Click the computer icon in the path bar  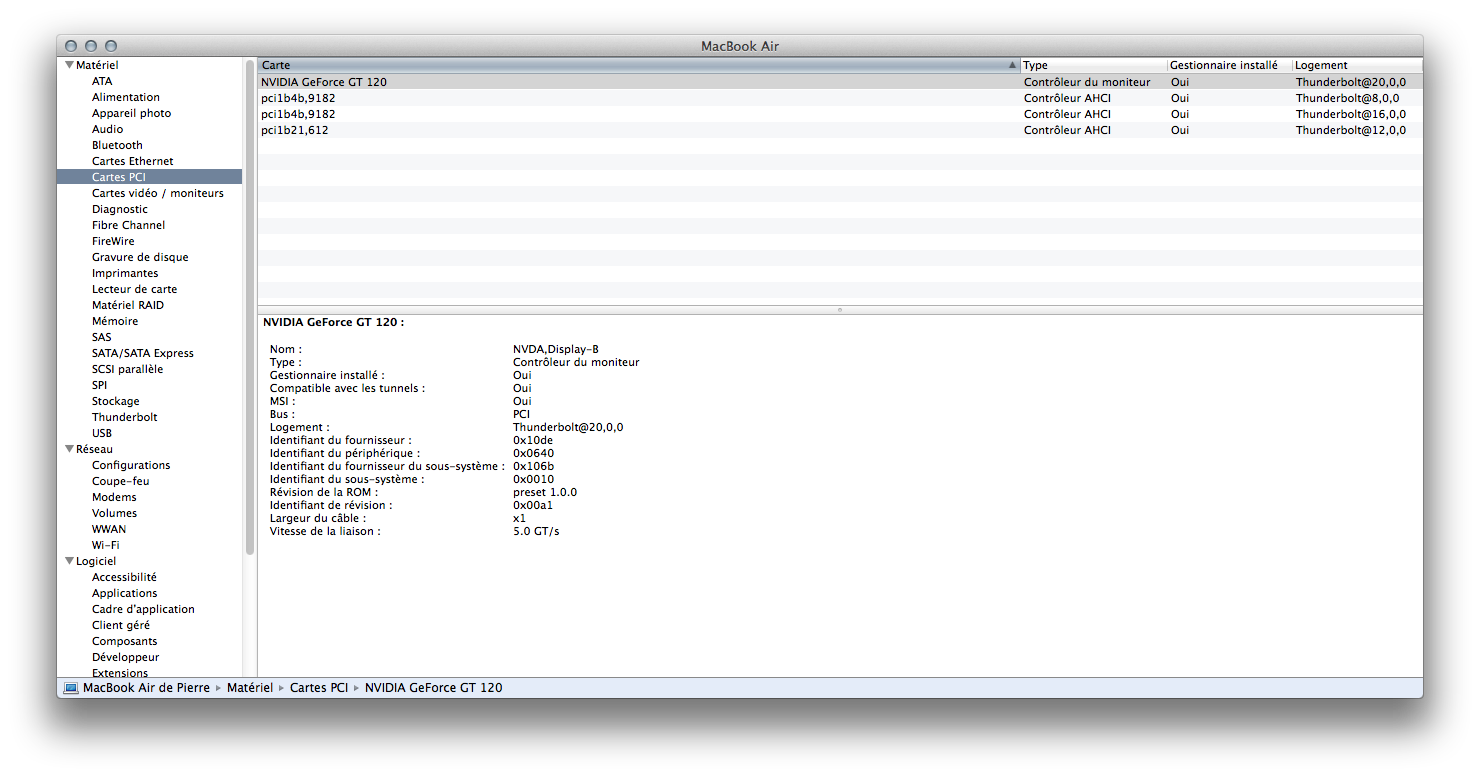71,688
